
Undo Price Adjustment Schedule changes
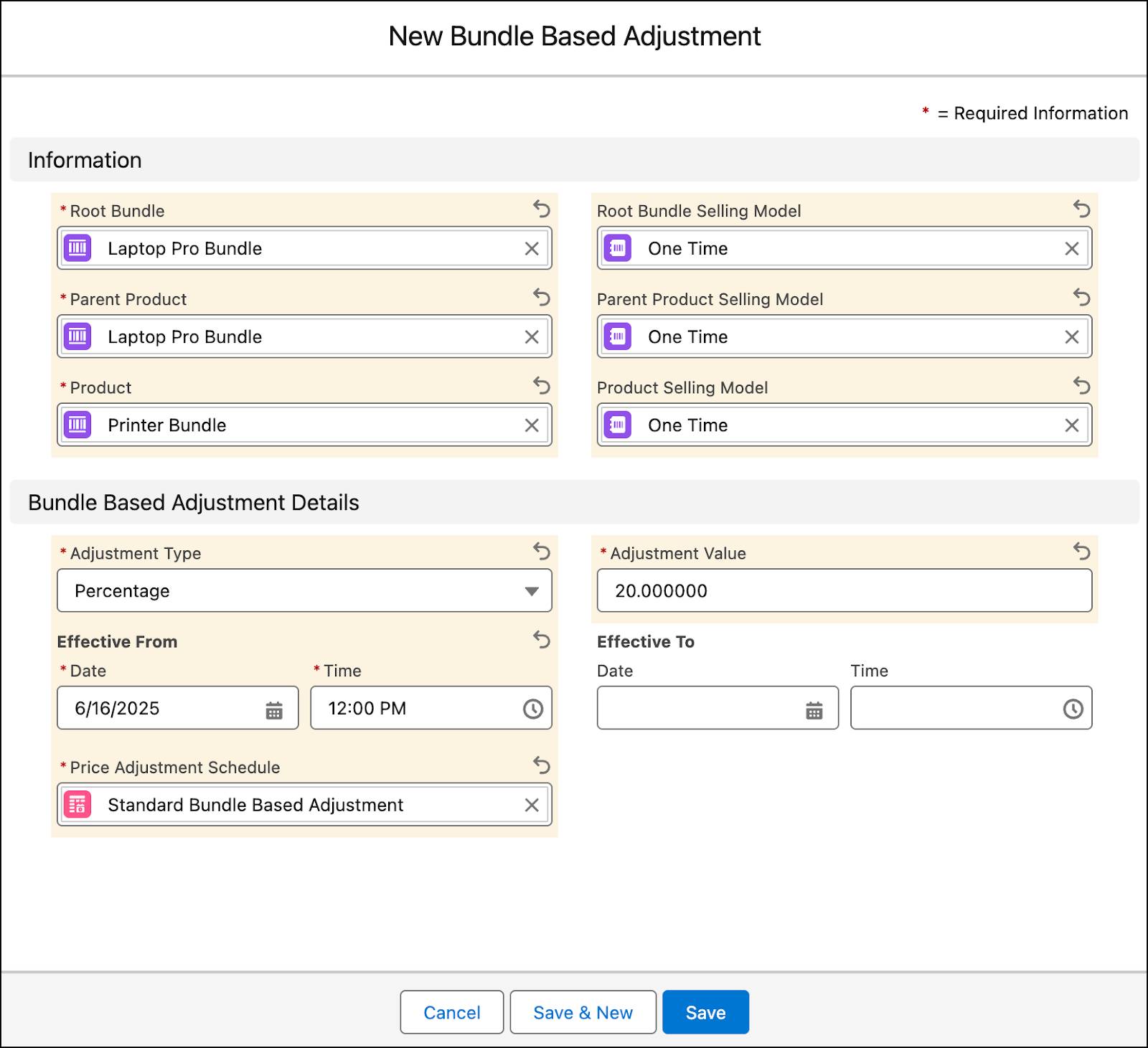tap(542, 765)
